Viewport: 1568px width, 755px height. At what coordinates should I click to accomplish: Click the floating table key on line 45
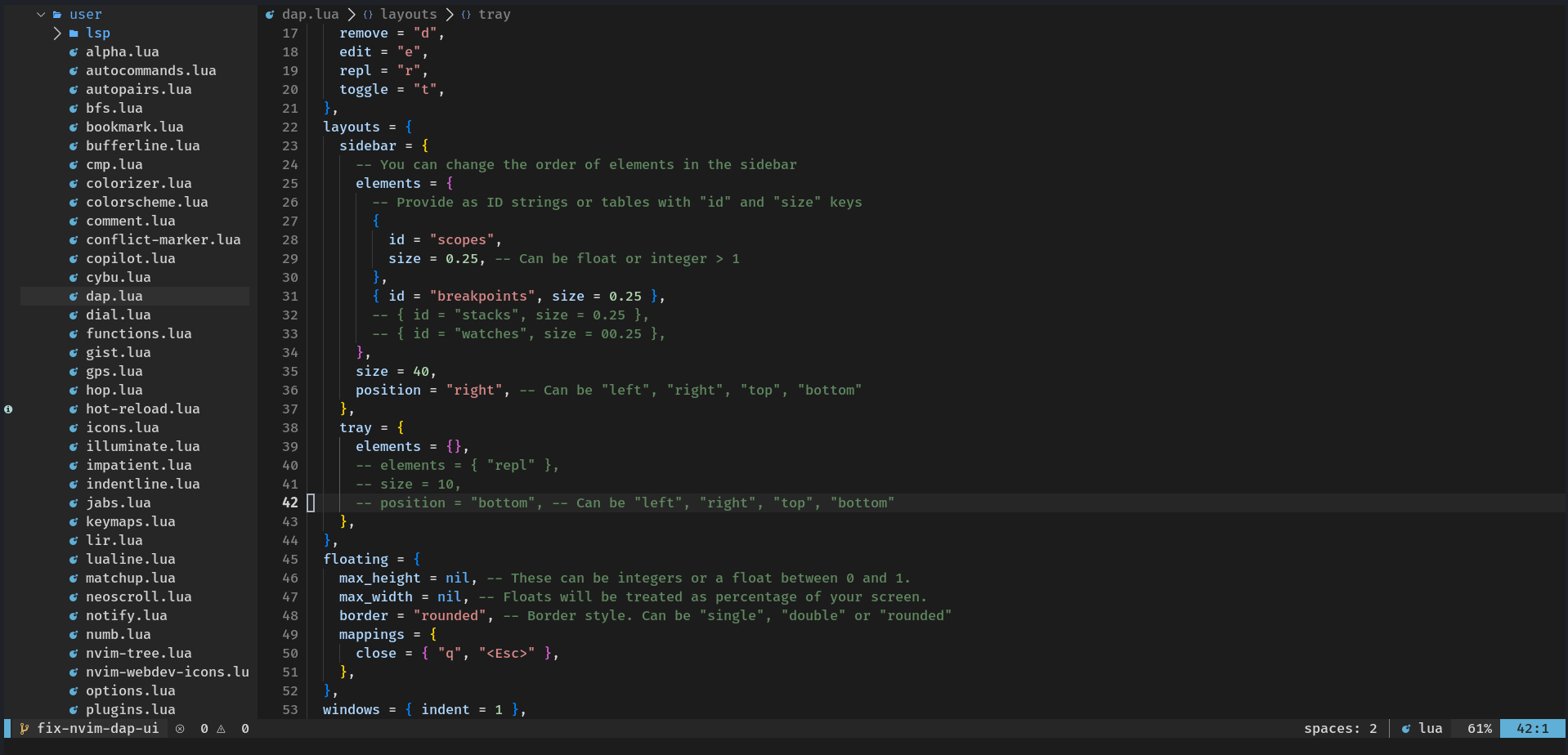pos(356,560)
